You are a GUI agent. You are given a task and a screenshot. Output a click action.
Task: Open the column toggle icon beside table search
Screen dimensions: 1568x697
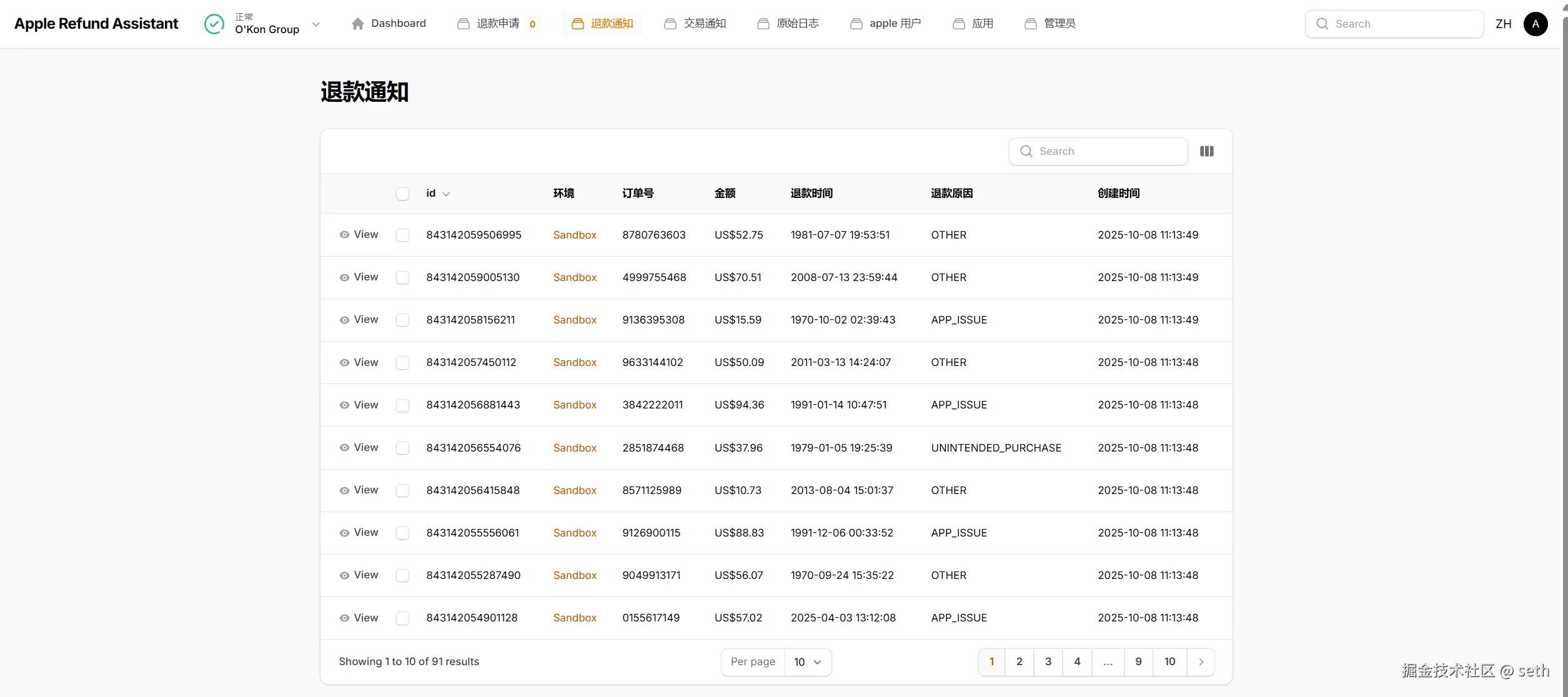coord(1206,151)
